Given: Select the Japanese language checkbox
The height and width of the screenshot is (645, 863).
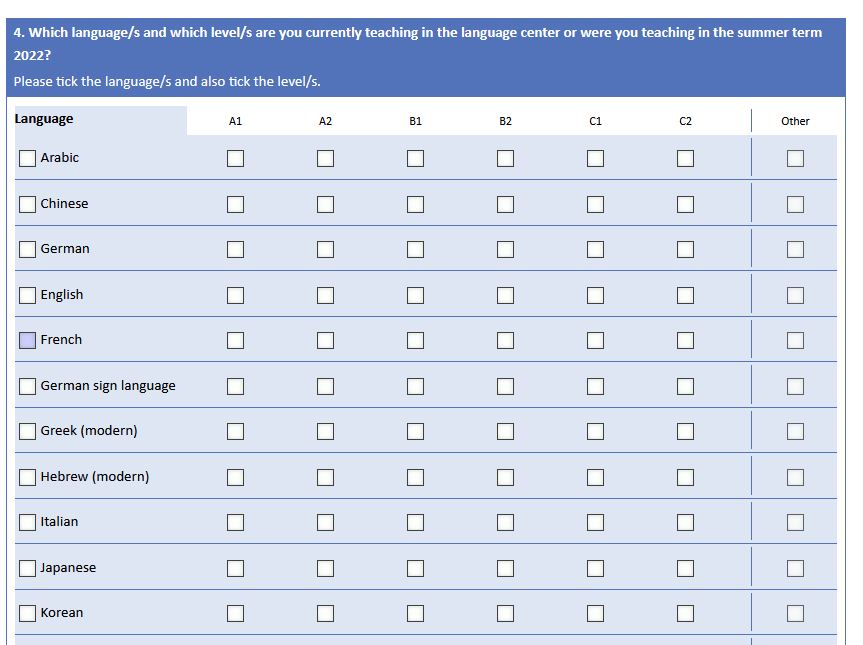Looking at the screenshot, I should [x=27, y=568].
